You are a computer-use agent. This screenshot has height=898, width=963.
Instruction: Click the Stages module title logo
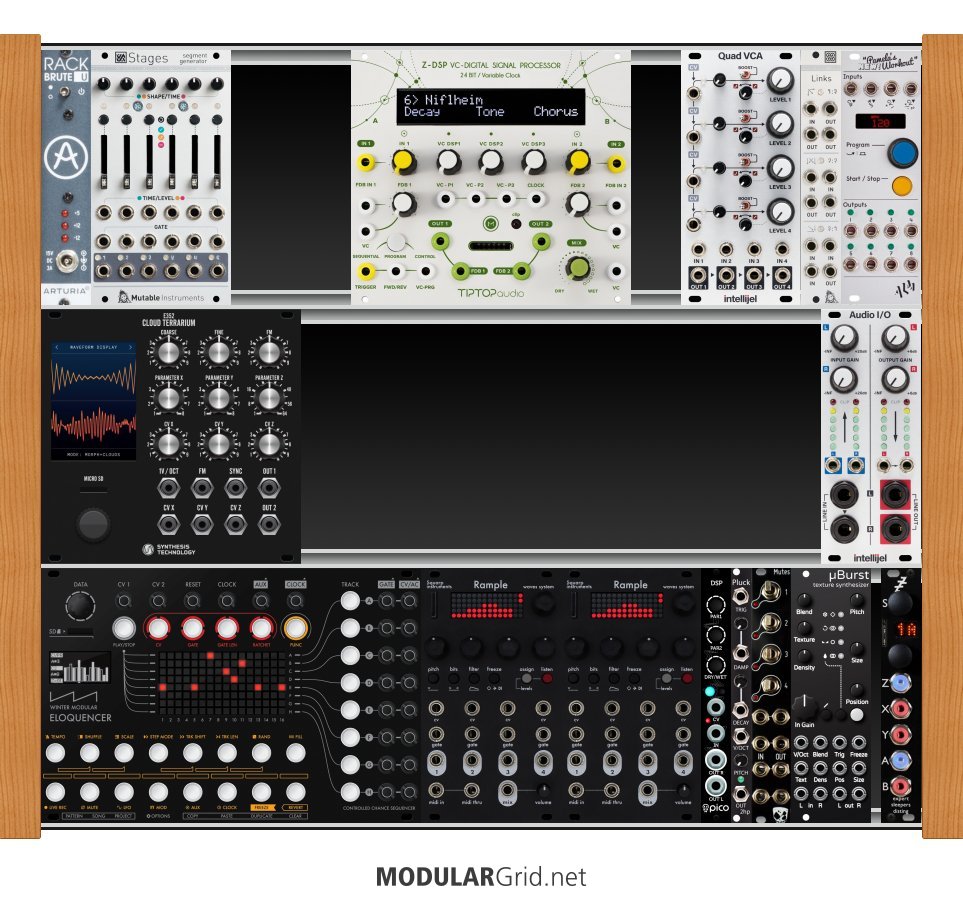point(142,58)
